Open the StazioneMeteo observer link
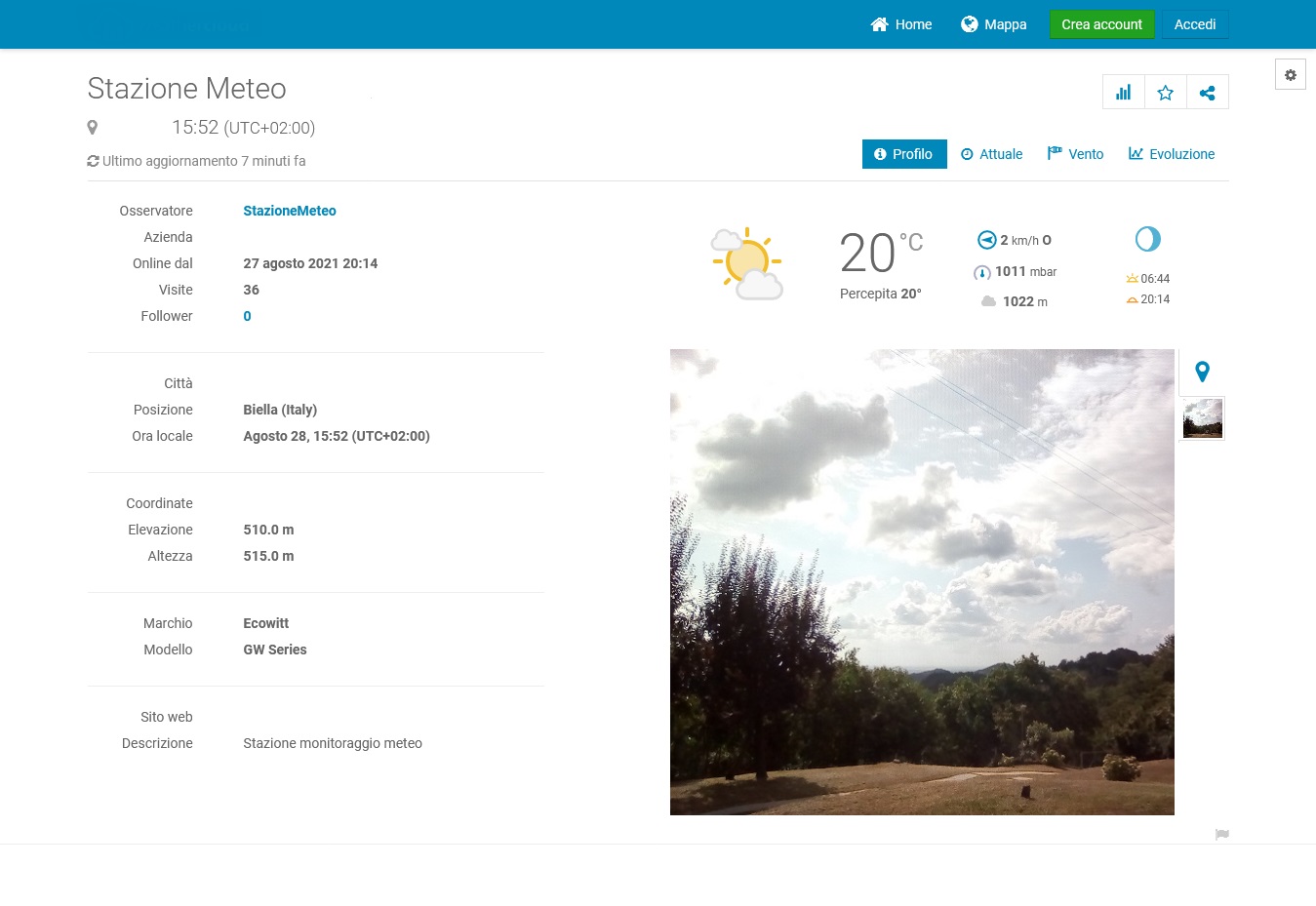 (x=290, y=211)
